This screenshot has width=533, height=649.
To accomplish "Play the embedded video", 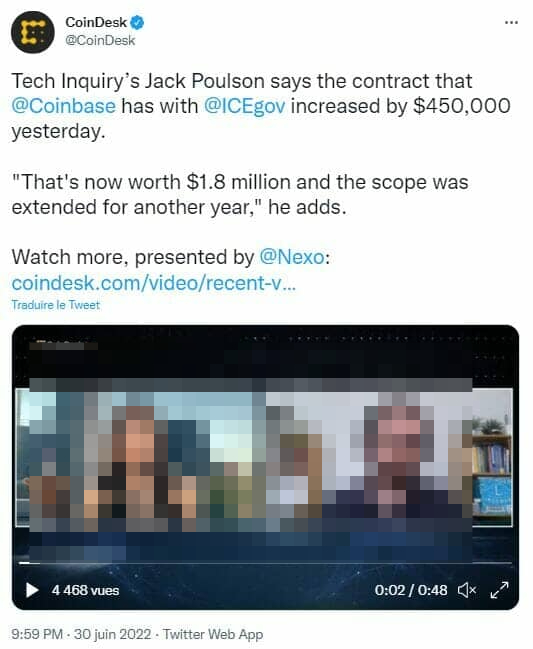I will click(x=32, y=590).
